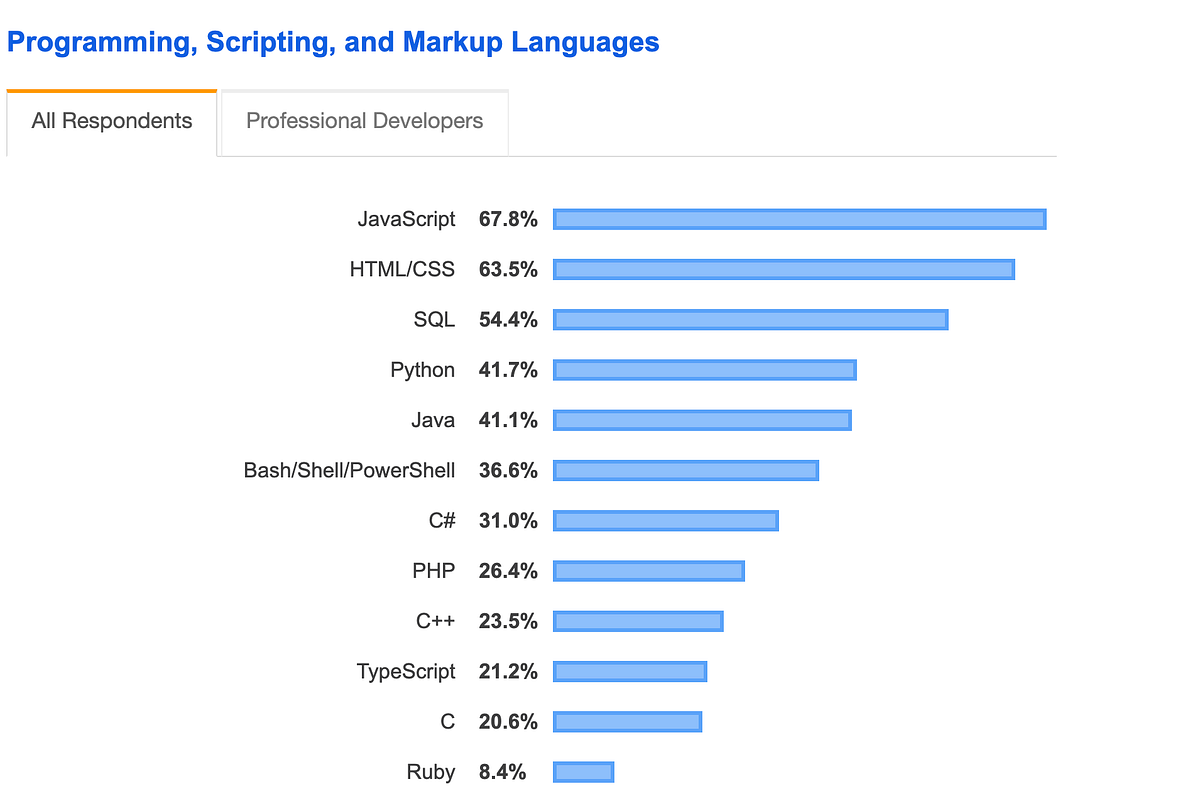This screenshot has width=1200, height=794.
Task: Click the C# bar
Action: (x=665, y=520)
